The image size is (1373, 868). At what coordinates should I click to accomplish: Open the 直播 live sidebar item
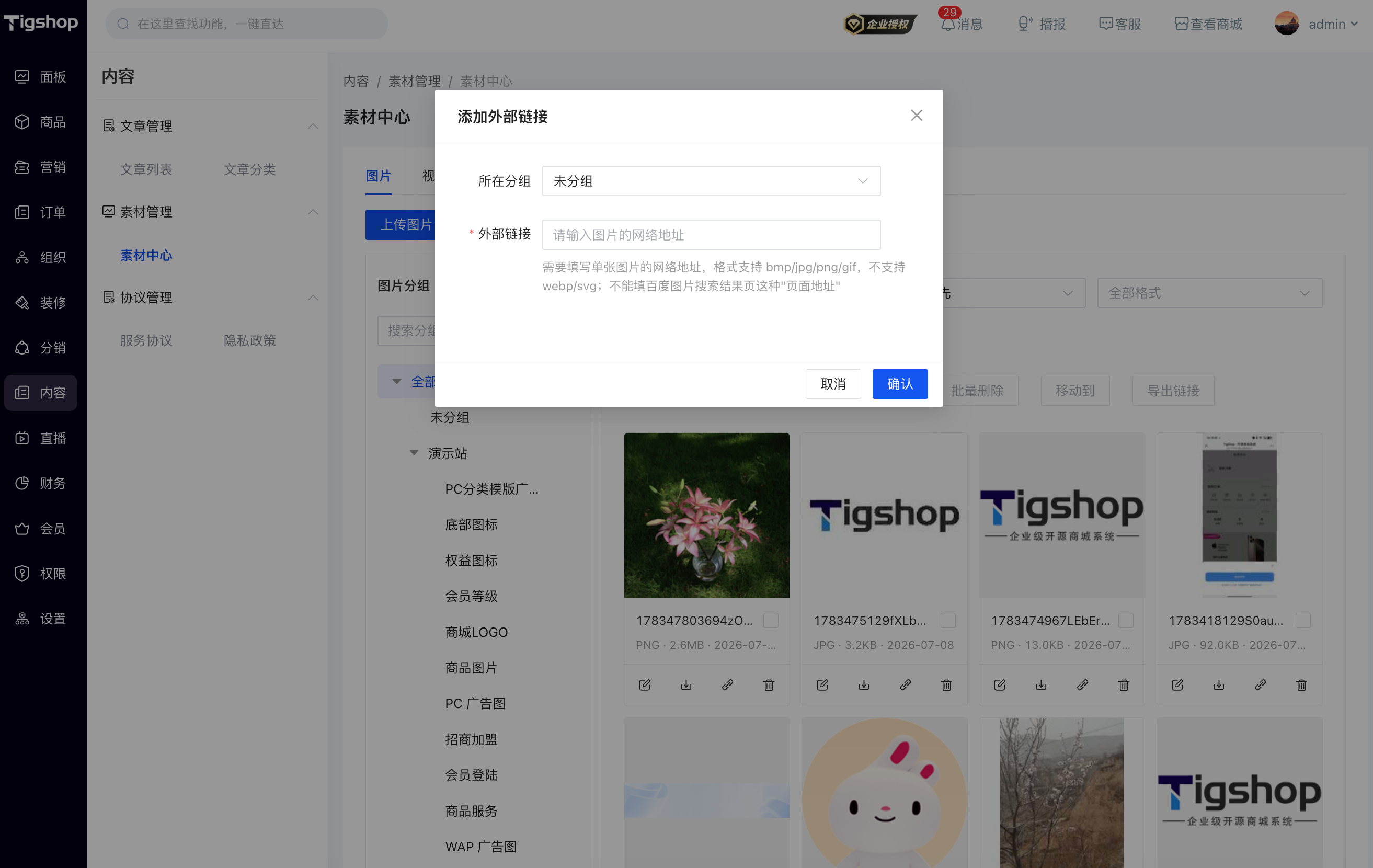coord(40,438)
